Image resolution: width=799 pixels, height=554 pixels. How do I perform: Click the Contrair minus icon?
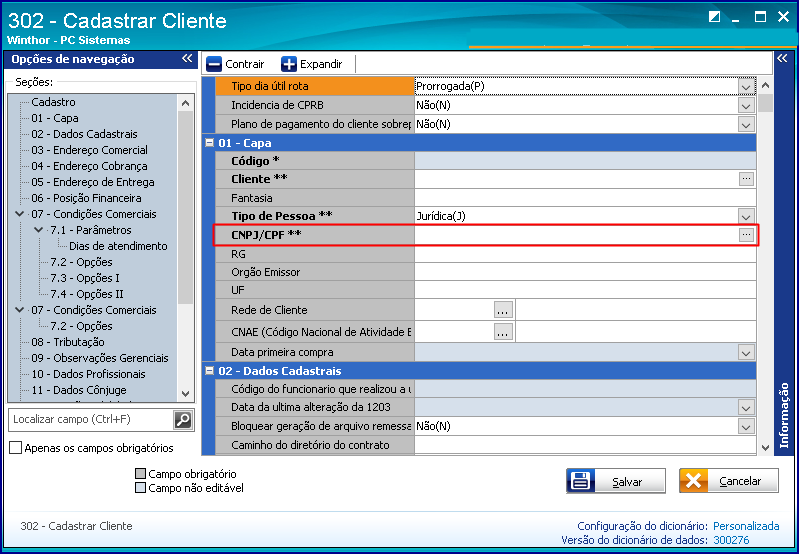pyautogui.click(x=214, y=64)
